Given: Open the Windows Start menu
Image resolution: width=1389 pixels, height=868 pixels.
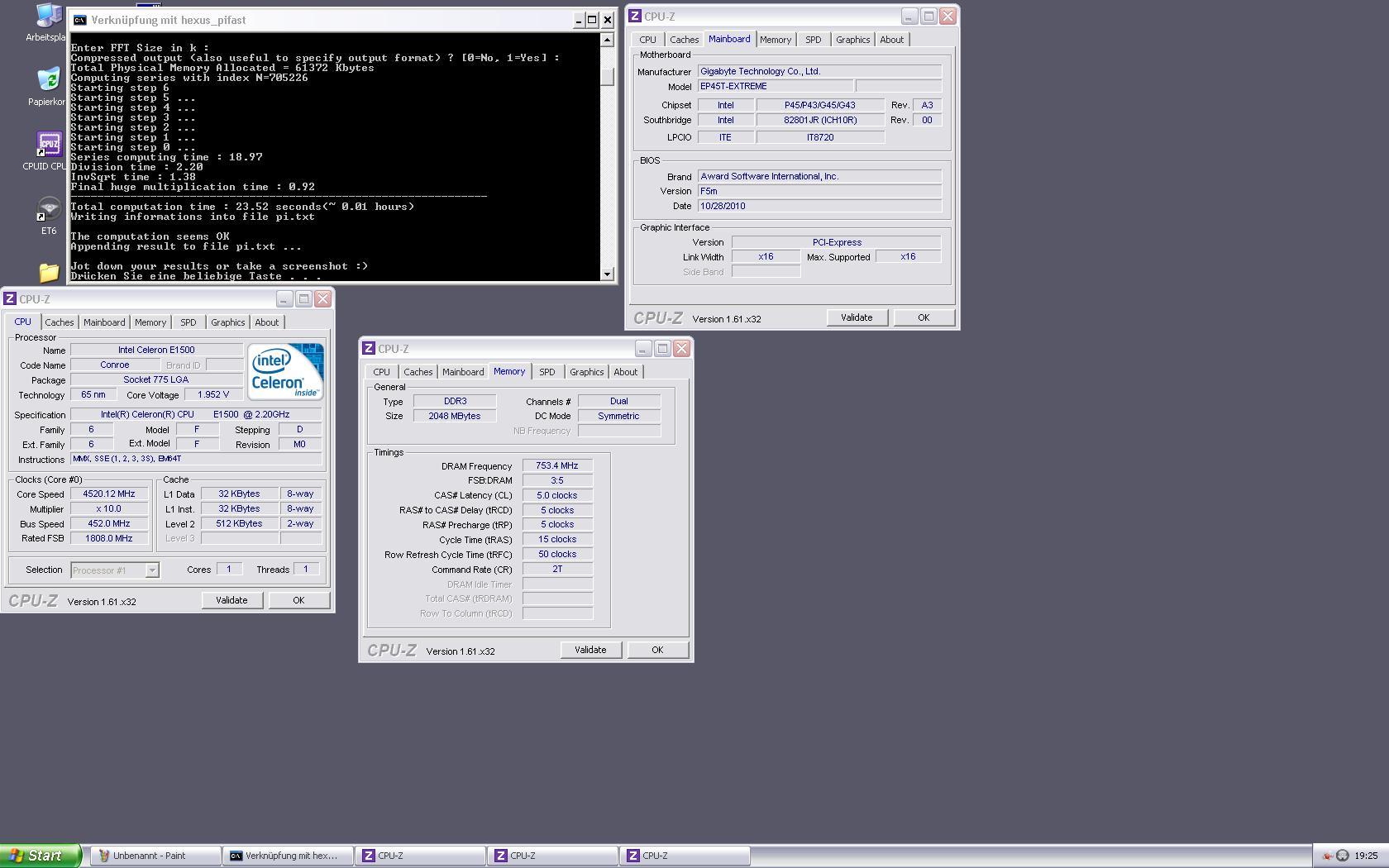Looking at the screenshot, I should [40, 856].
